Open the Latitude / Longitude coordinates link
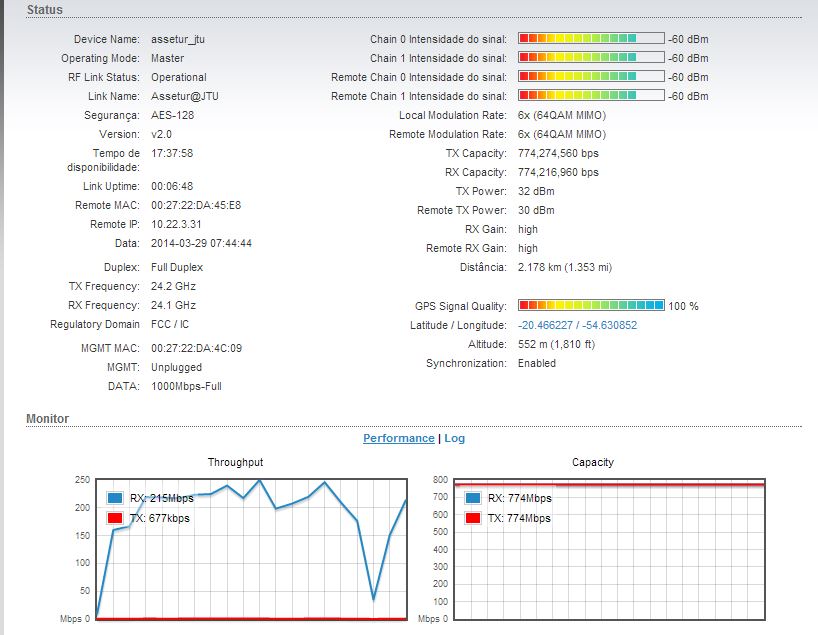The height and width of the screenshot is (635, 818). [578, 325]
